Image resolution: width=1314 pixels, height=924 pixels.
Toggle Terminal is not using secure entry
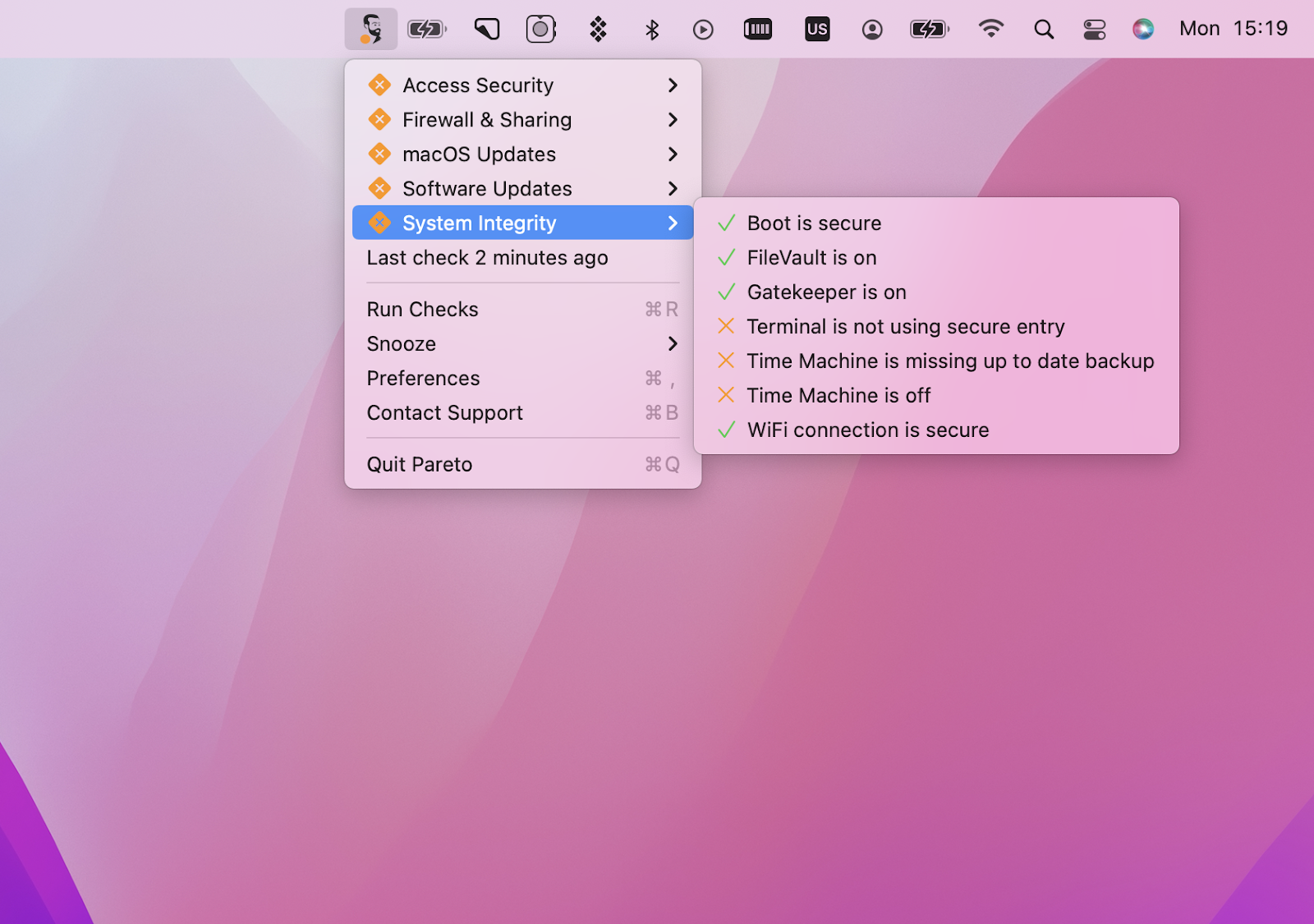pyautogui.click(x=905, y=327)
